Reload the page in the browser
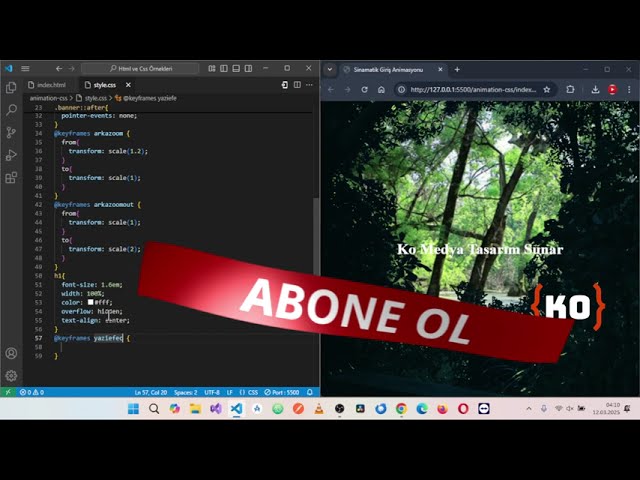Screen dimensions: 640x480 pos(364,89)
